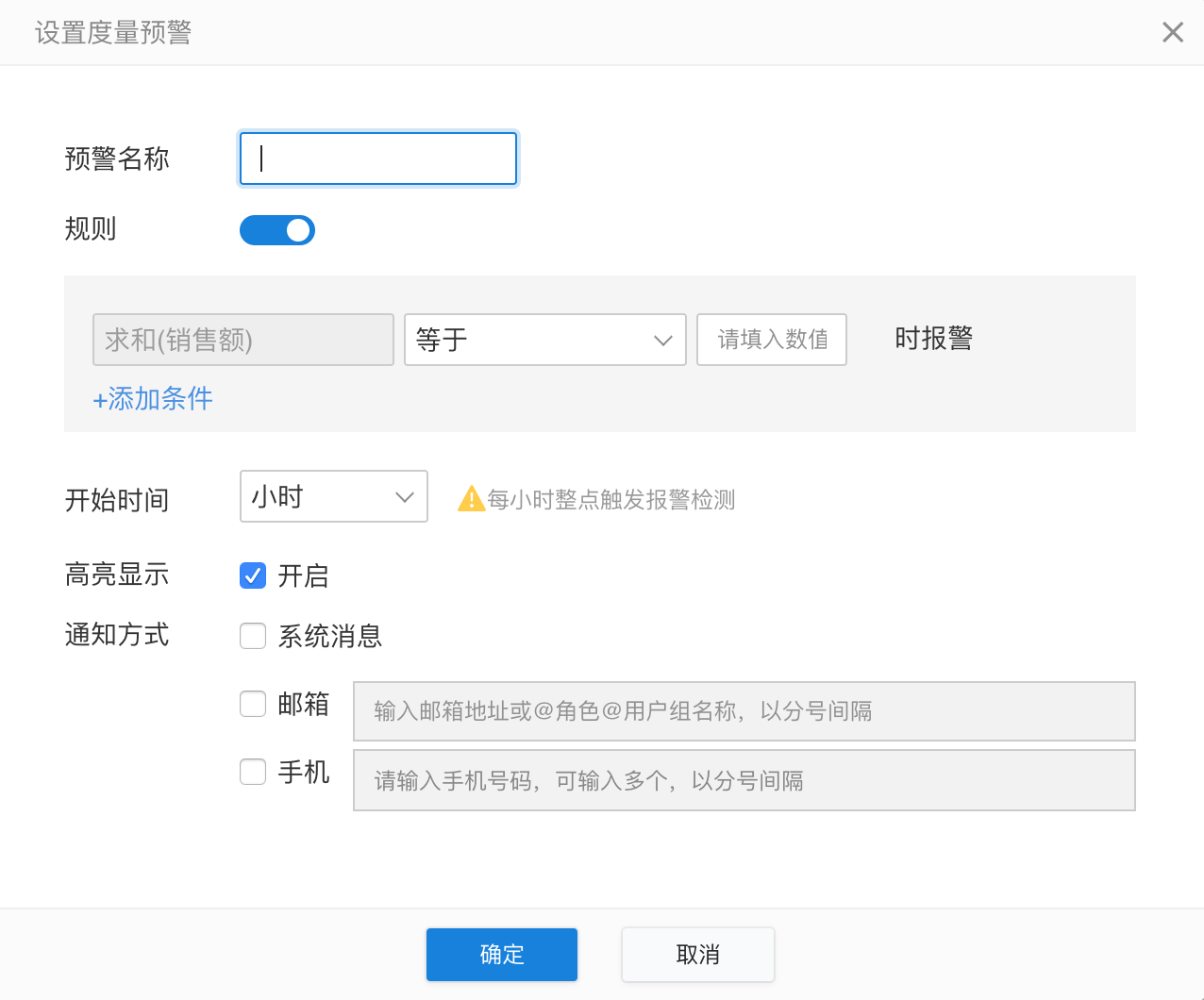Check the 邮箱 notification checkbox
1204x1000 pixels.
[x=253, y=704]
